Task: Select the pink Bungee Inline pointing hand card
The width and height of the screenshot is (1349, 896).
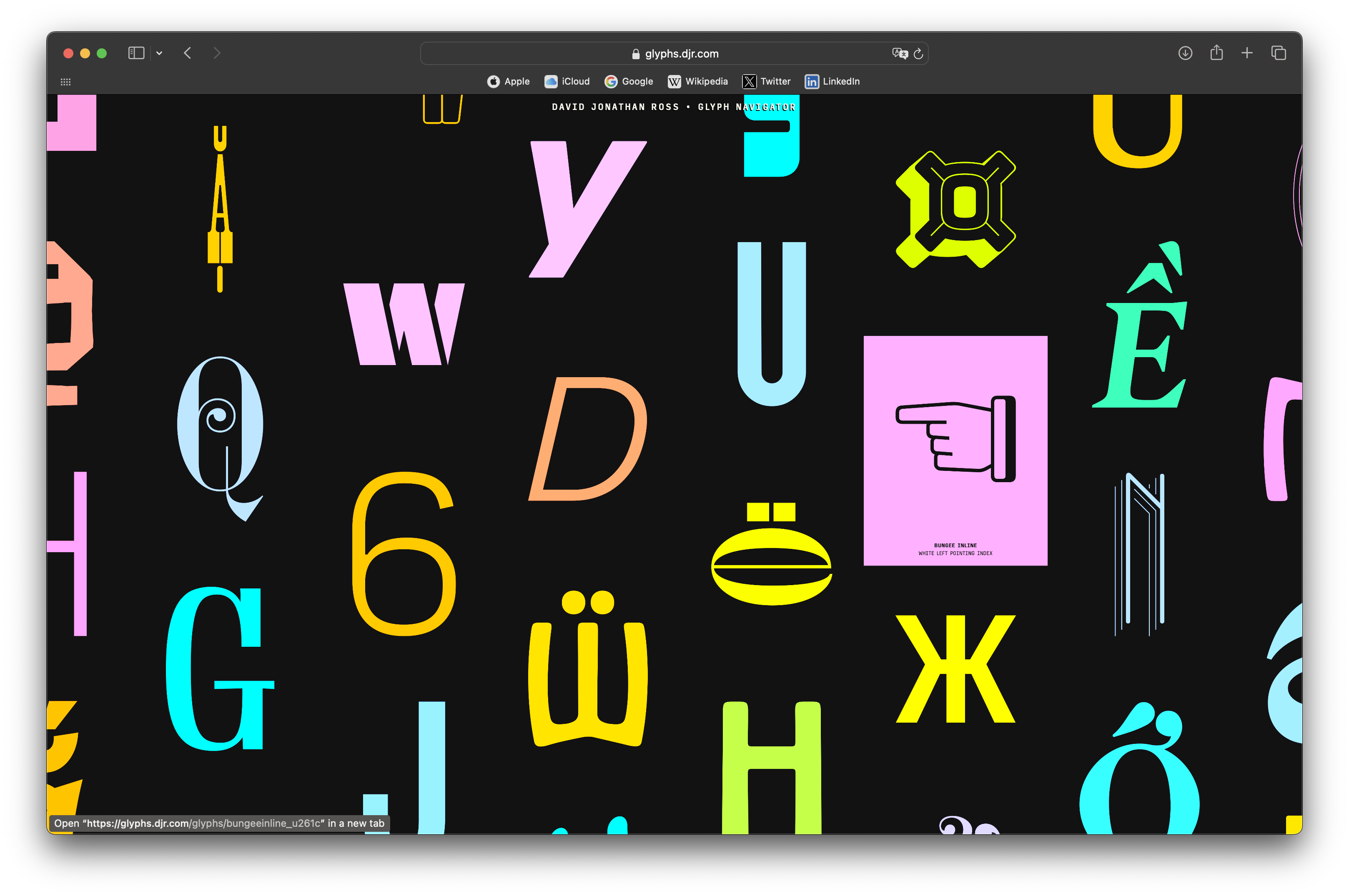Action: (955, 450)
